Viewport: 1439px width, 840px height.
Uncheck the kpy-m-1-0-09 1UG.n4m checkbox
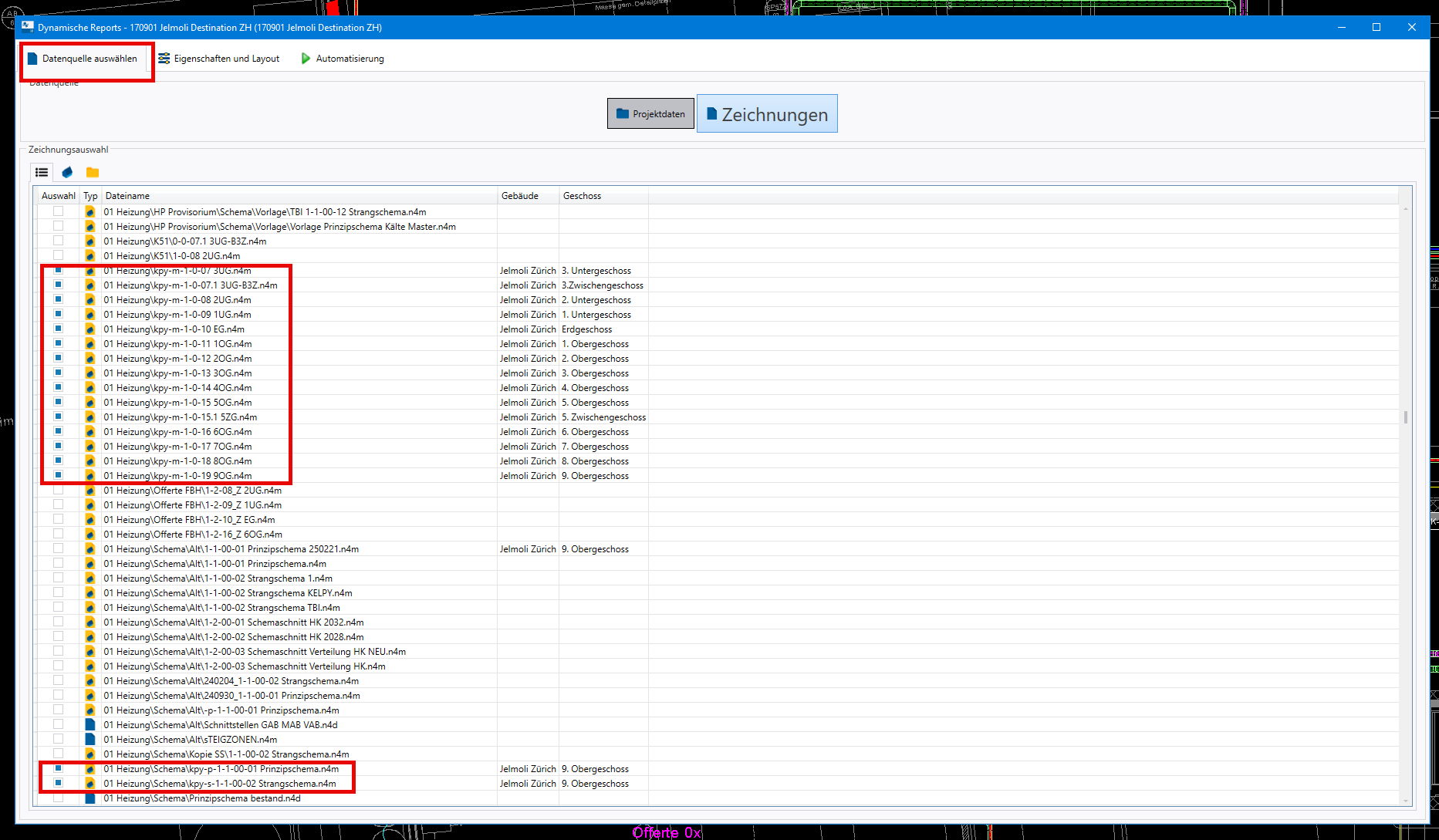(x=58, y=314)
